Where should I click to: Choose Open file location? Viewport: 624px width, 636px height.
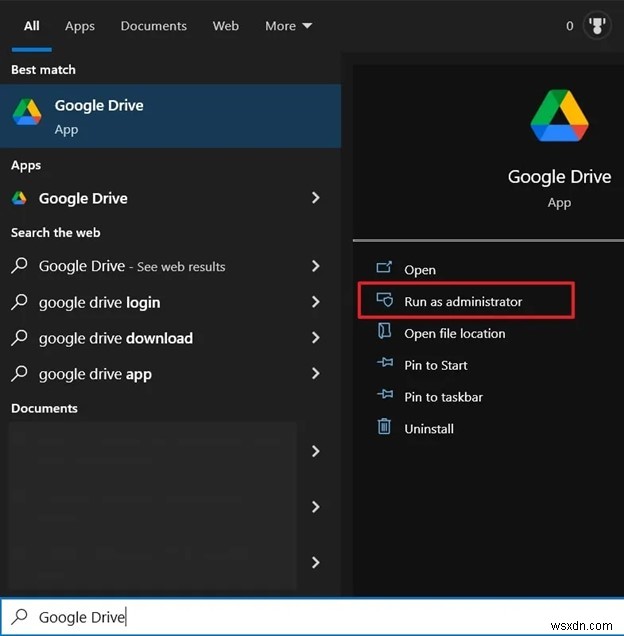pos(455,333)
